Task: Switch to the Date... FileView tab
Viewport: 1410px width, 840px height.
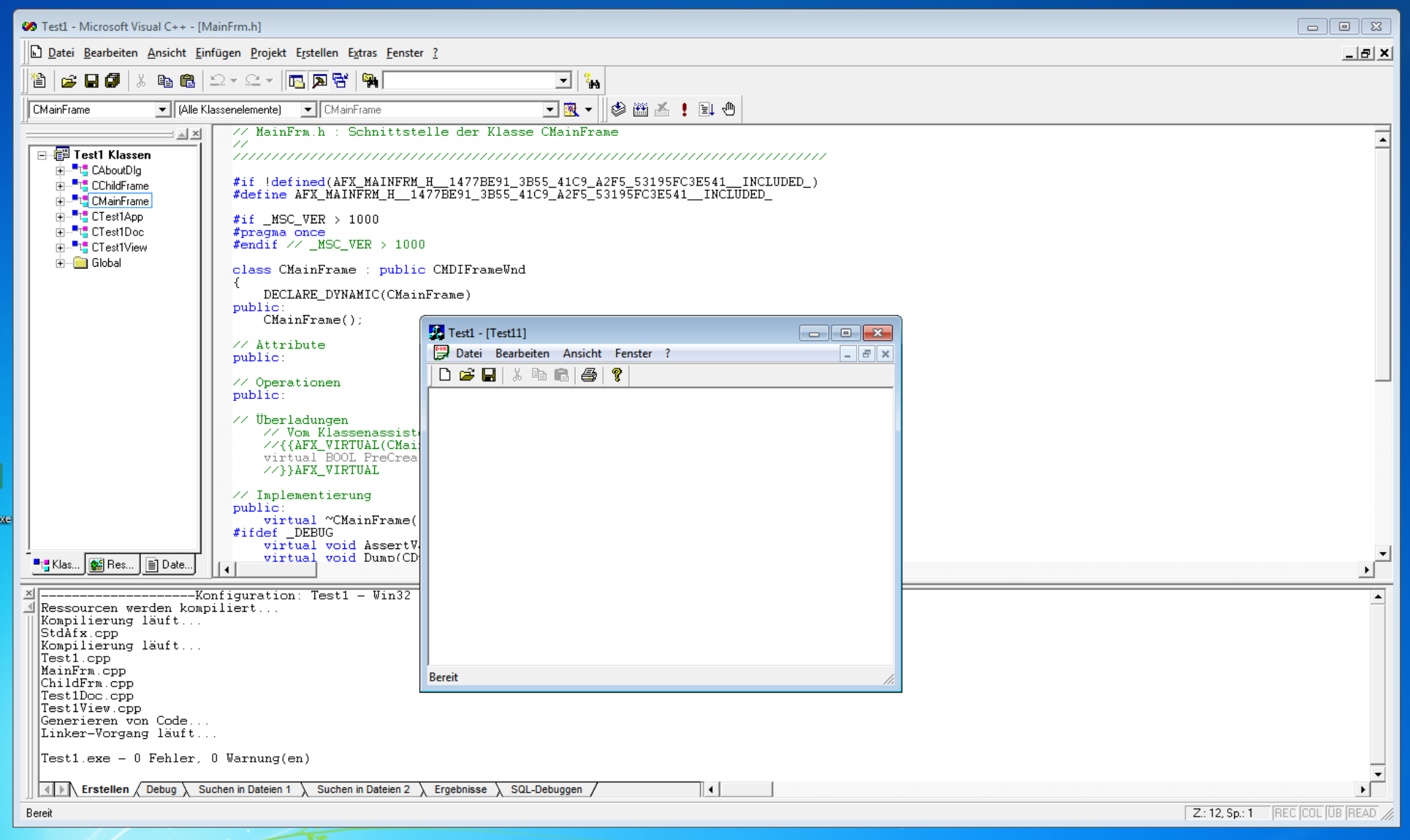Action: 169,565
